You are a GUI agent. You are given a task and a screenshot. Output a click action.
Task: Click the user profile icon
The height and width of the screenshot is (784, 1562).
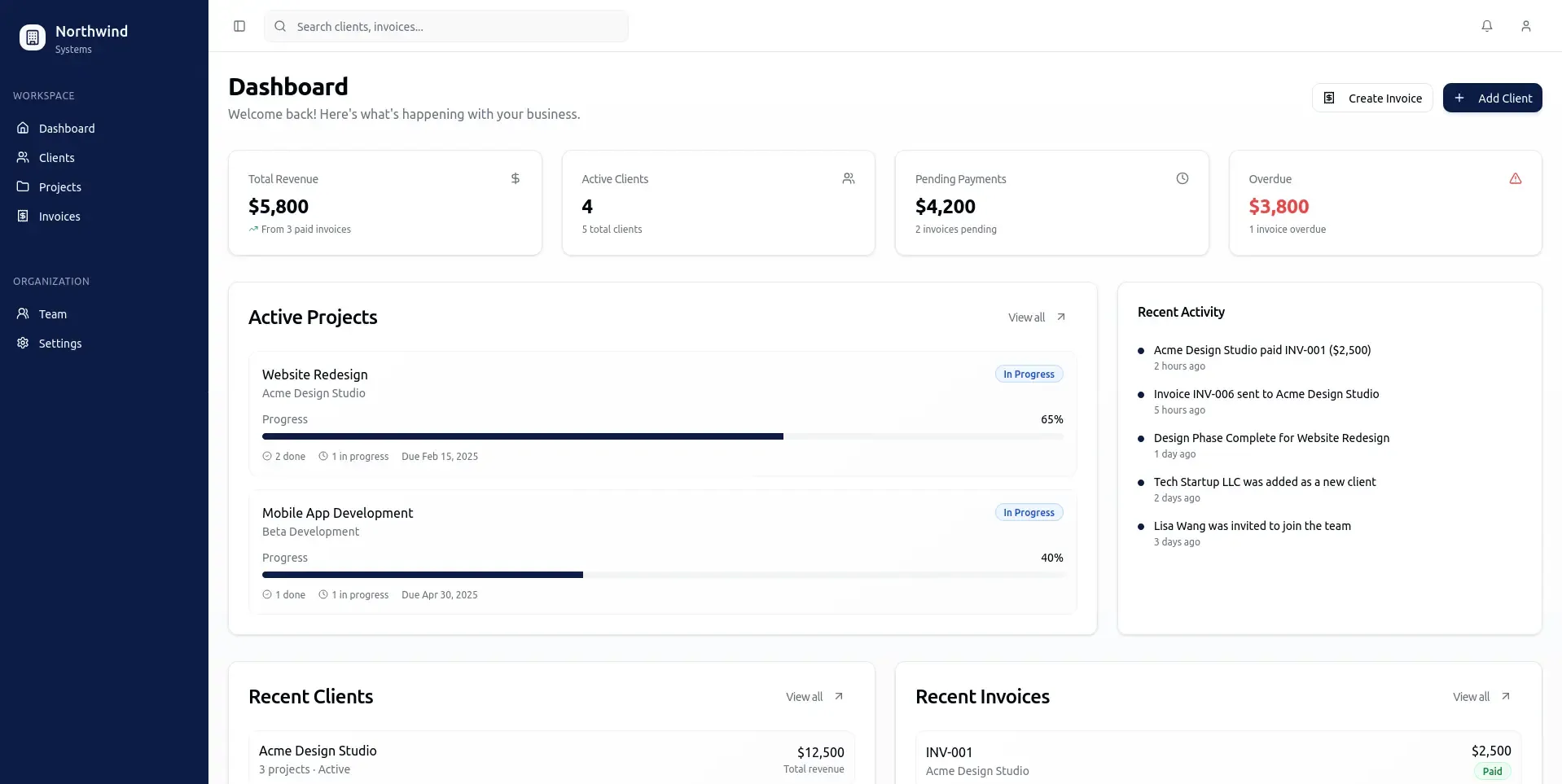[x=1526, y=25]
